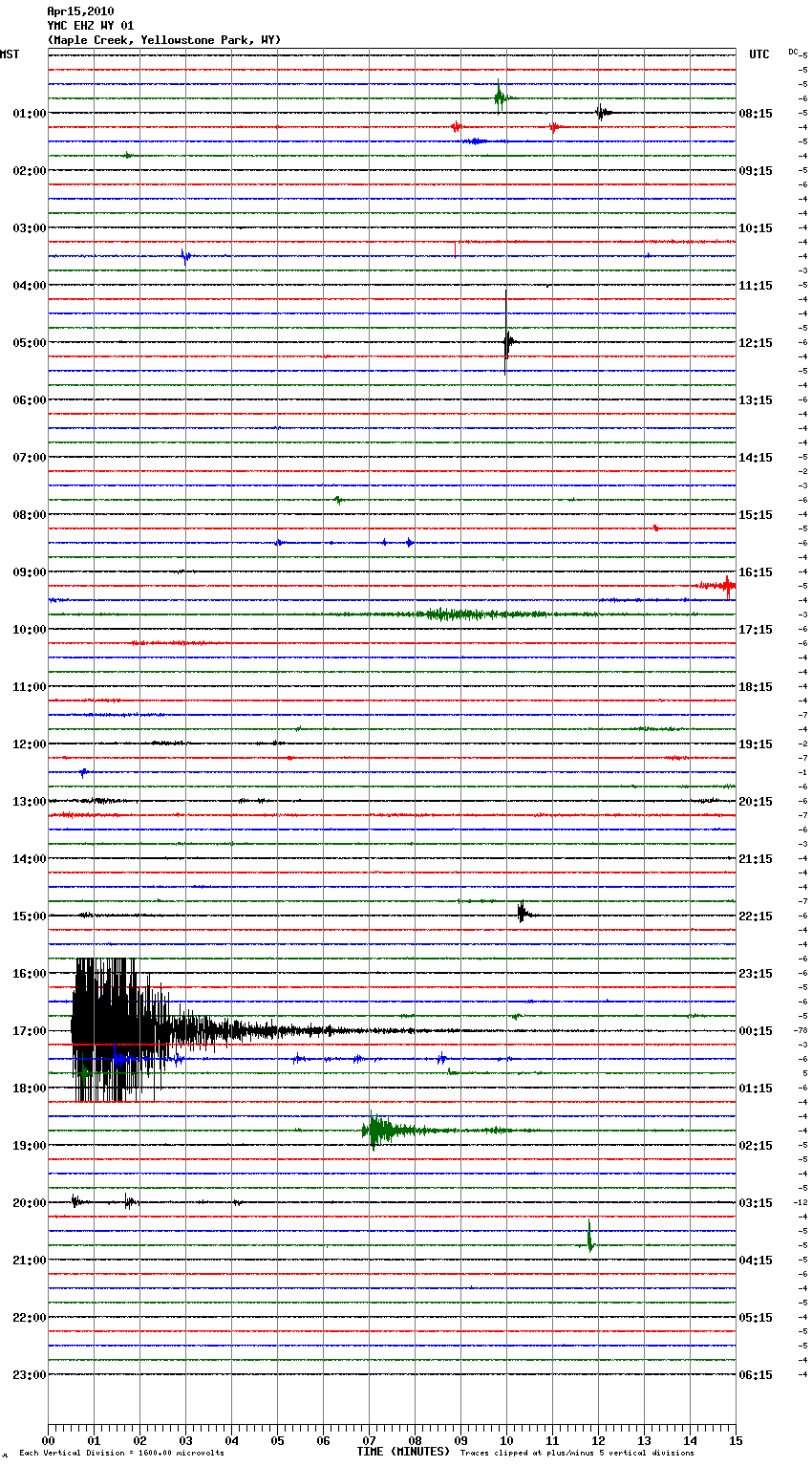The image size is (812, 1466).
Task: Click the 07:00 MST time label
Action: click(29, 458)
